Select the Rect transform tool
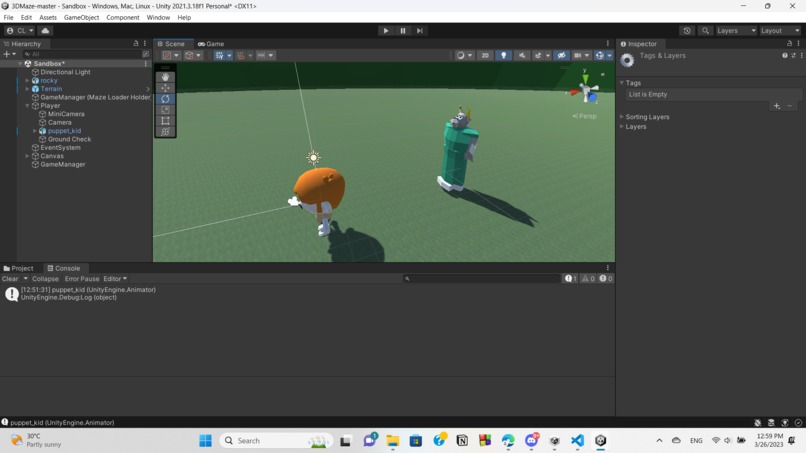The height and width of the screenshot is (453, 806). click(165, 121)
